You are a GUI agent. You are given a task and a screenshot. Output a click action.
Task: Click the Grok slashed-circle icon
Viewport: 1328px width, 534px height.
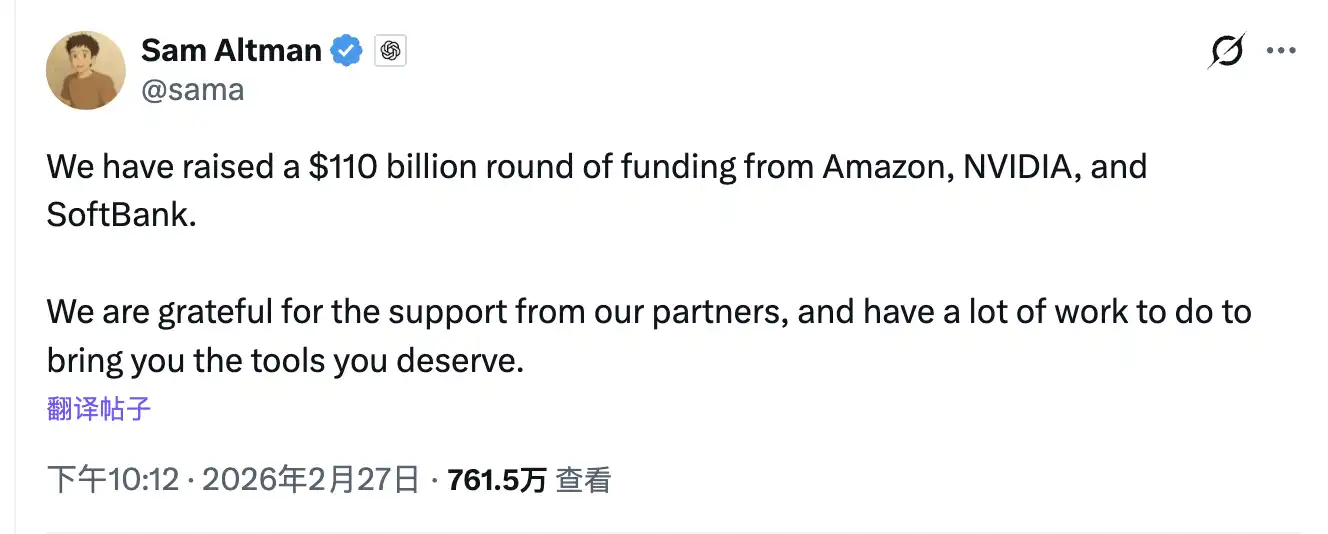click(1226, 51)
